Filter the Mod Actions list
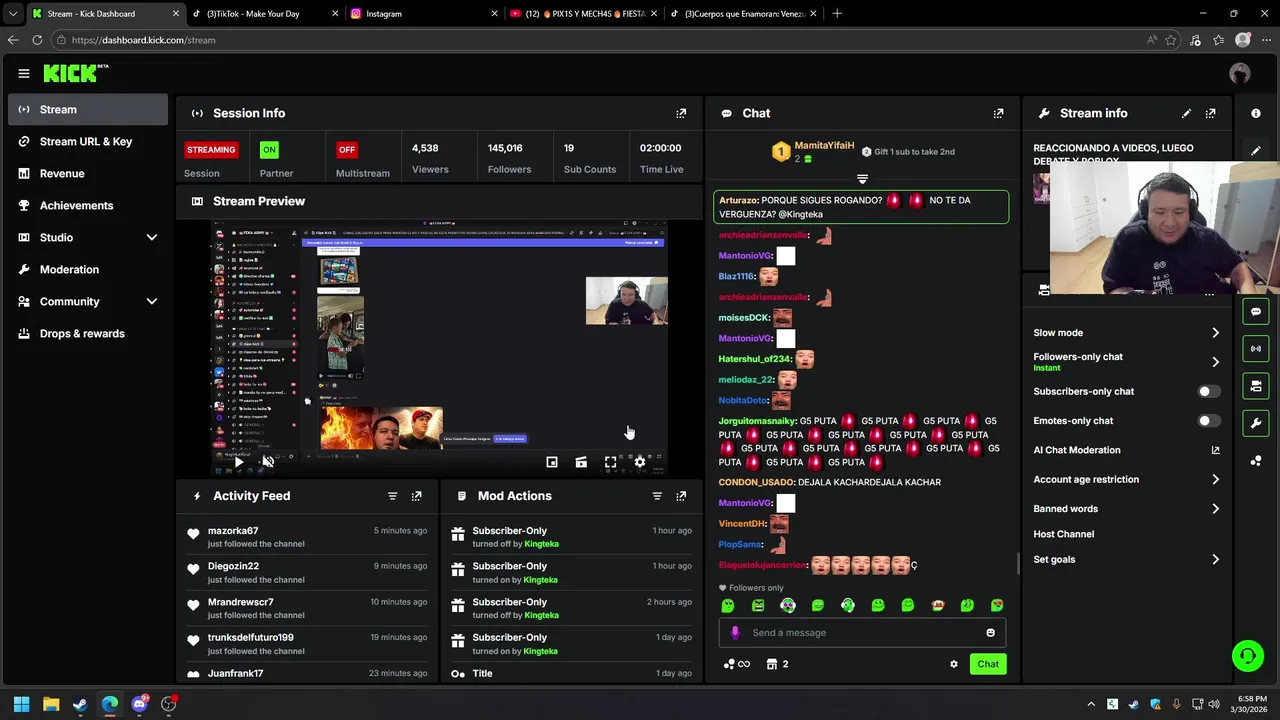Viewport: 1280px width, 720px height. (657, 496)
